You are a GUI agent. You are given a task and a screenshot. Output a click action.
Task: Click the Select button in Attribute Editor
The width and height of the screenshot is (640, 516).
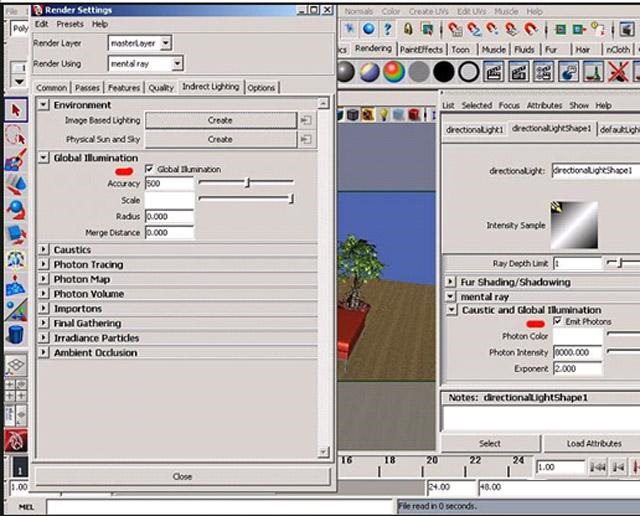pos(490,443)
